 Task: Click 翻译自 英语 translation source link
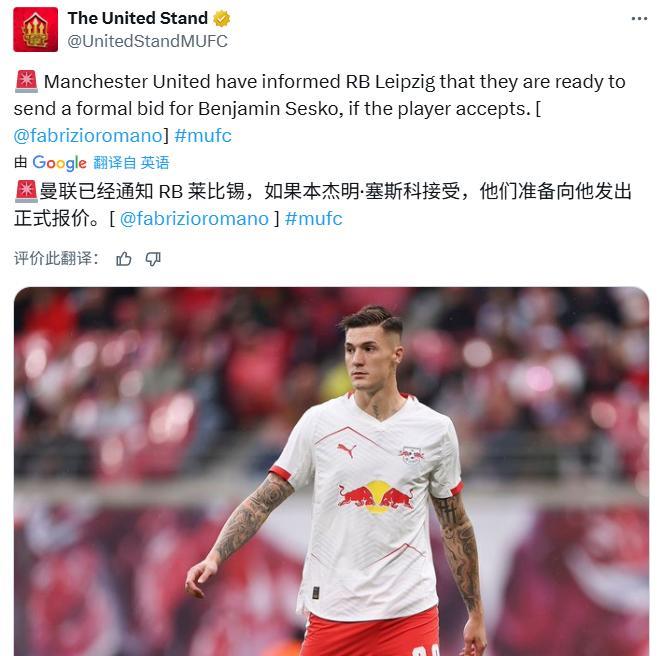[132, 163]
